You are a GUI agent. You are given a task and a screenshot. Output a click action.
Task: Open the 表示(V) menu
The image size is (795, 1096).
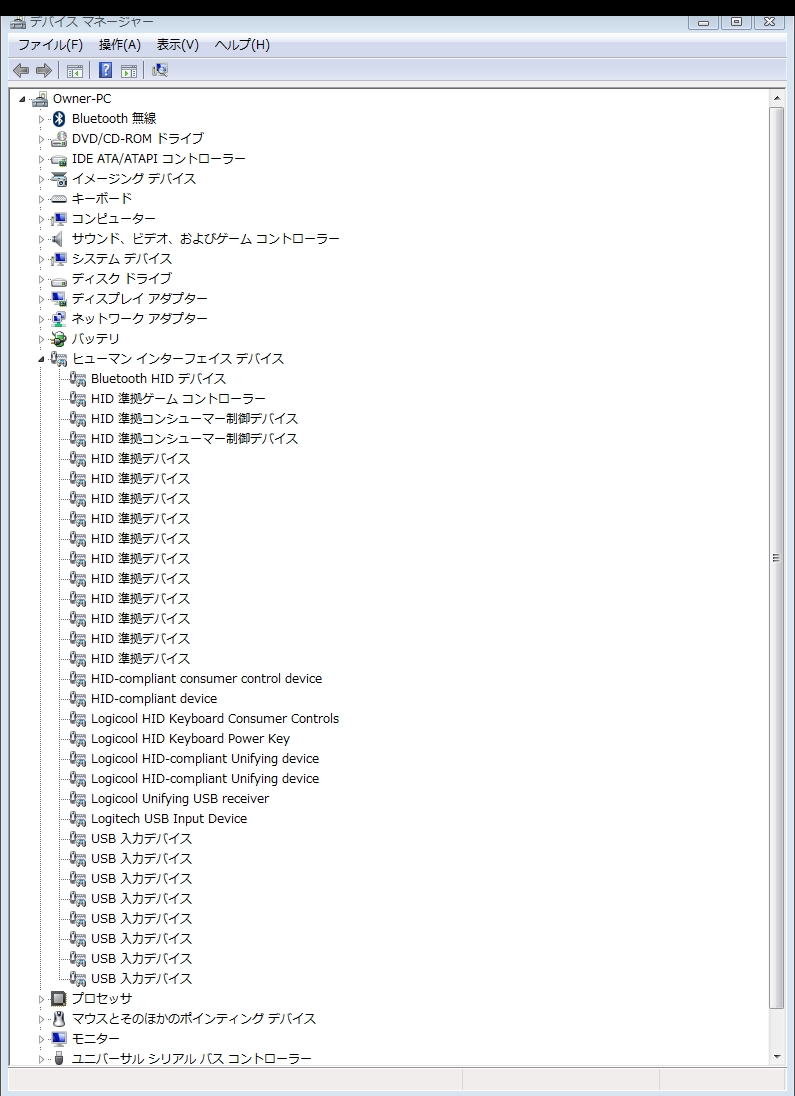[x=178, y=45]
